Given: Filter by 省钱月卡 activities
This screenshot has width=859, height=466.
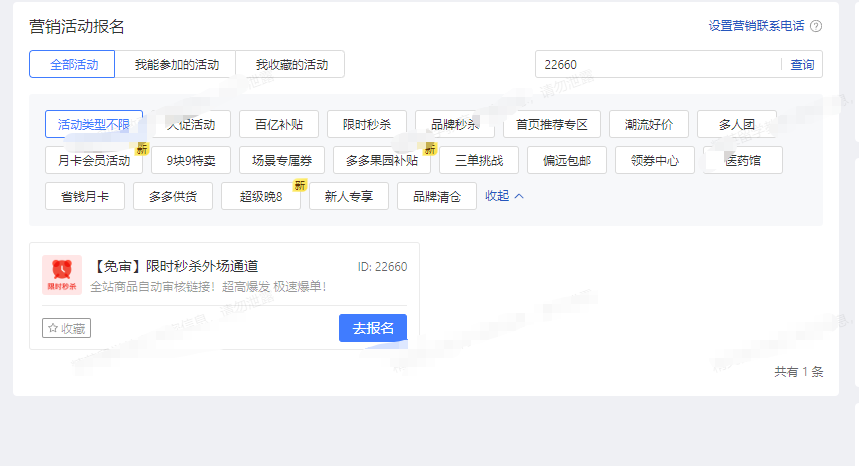Looking at the screenshot, I should pos(85,196).
